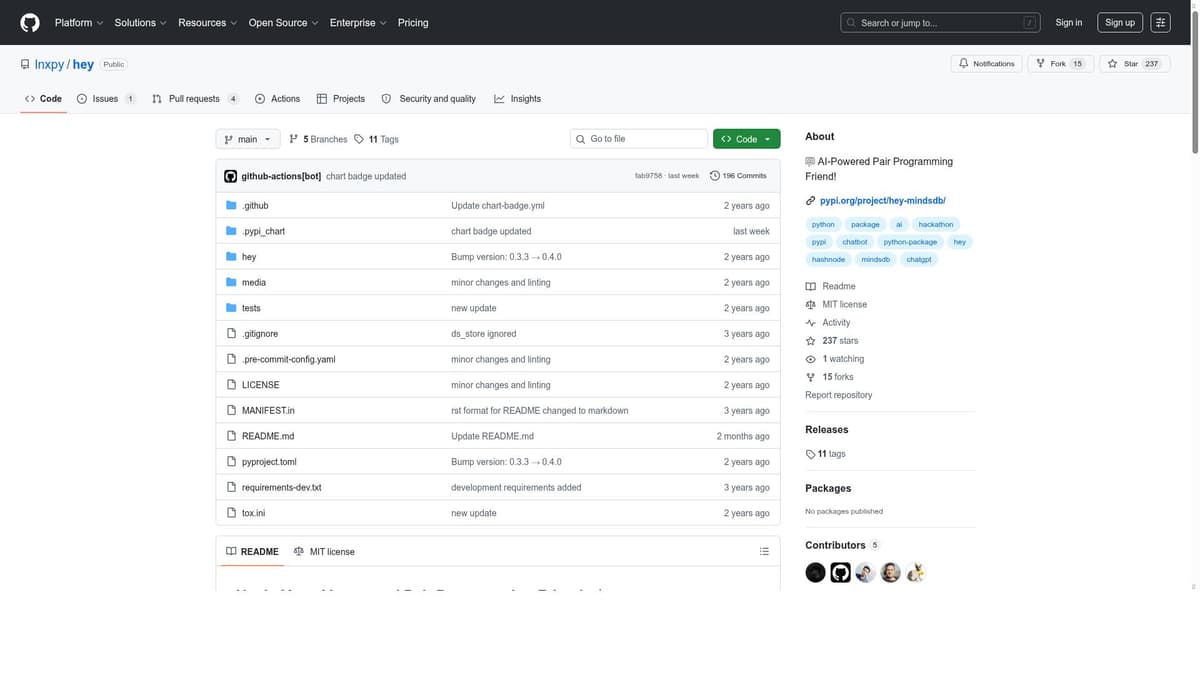Switch to the Pull requests tab

point(194,99)
